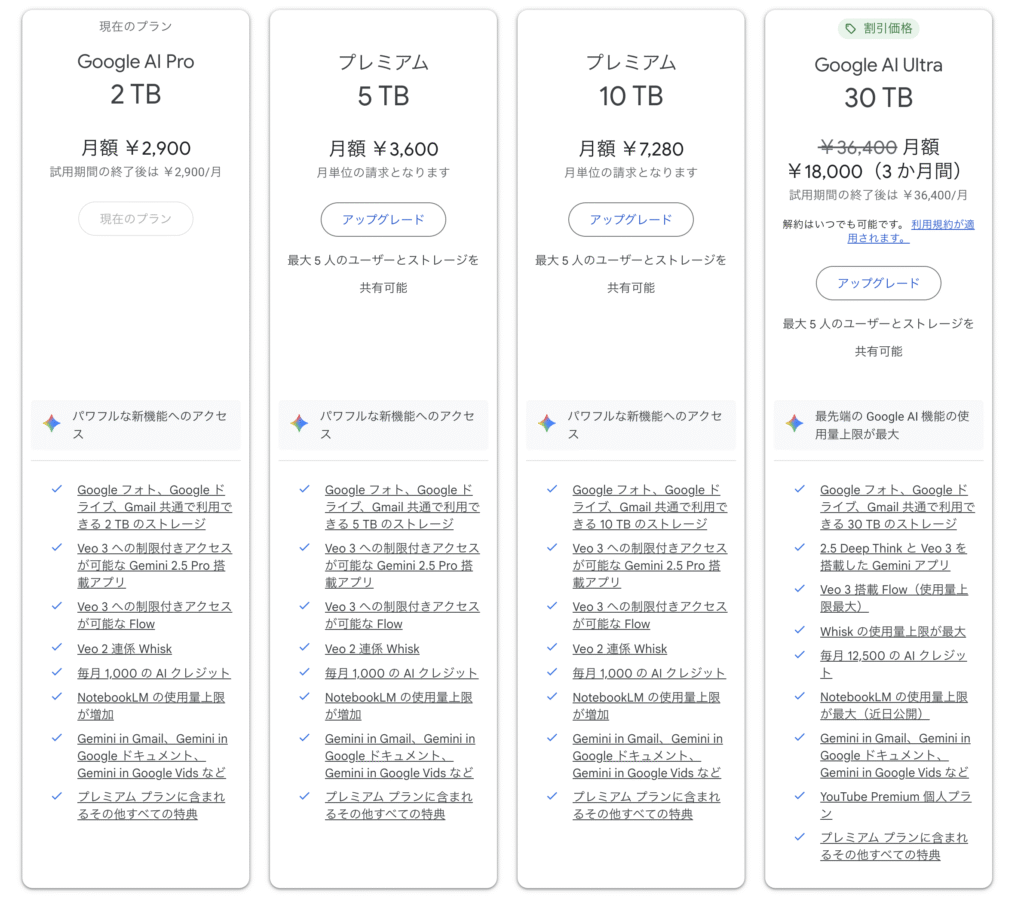Open 毎月 1,000 の AI クレジット in the 5 TB card
The height and width of the screenshot is (904, 1024).
[401, 673]
